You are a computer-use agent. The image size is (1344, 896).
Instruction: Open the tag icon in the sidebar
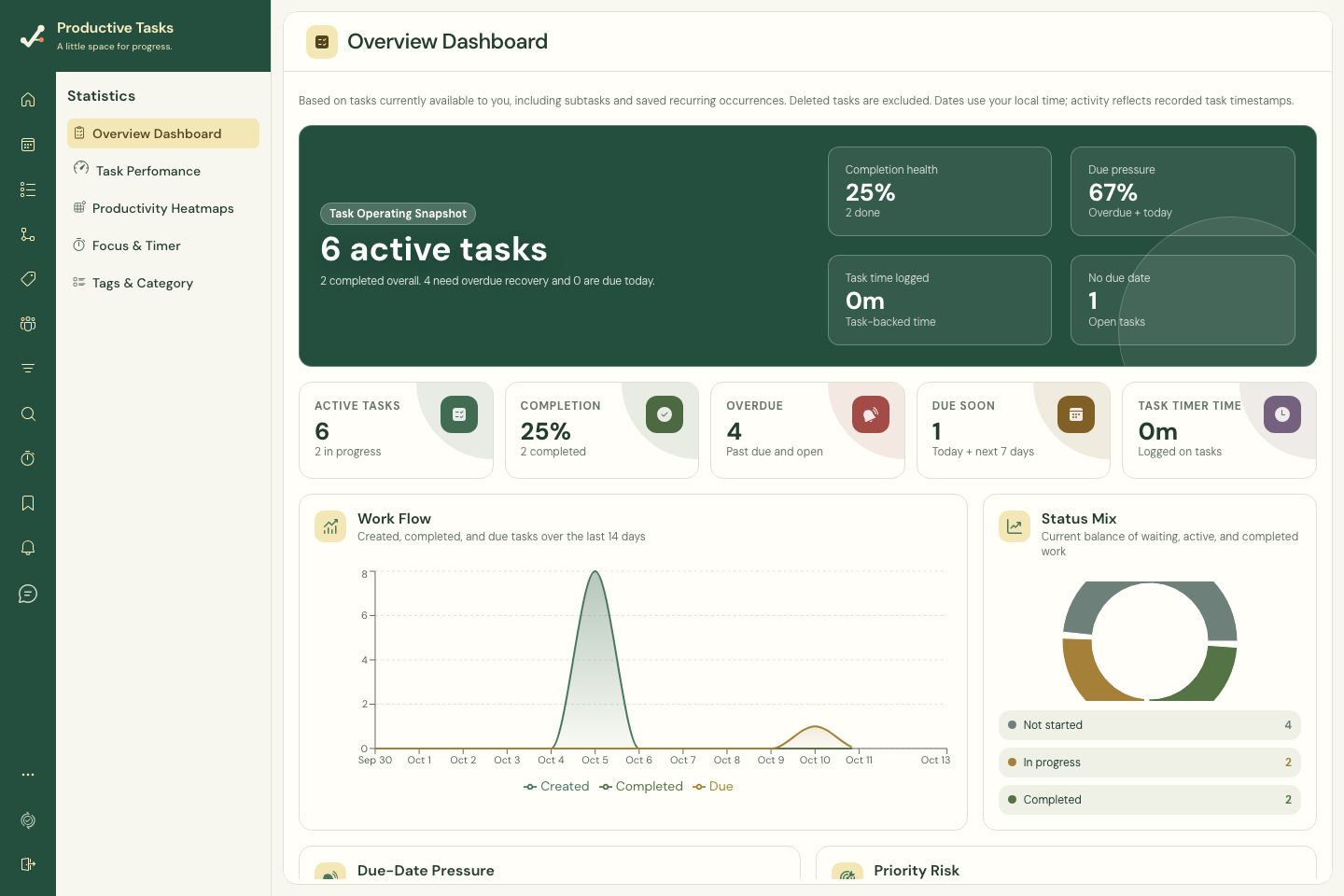click(x=28, y=279)
